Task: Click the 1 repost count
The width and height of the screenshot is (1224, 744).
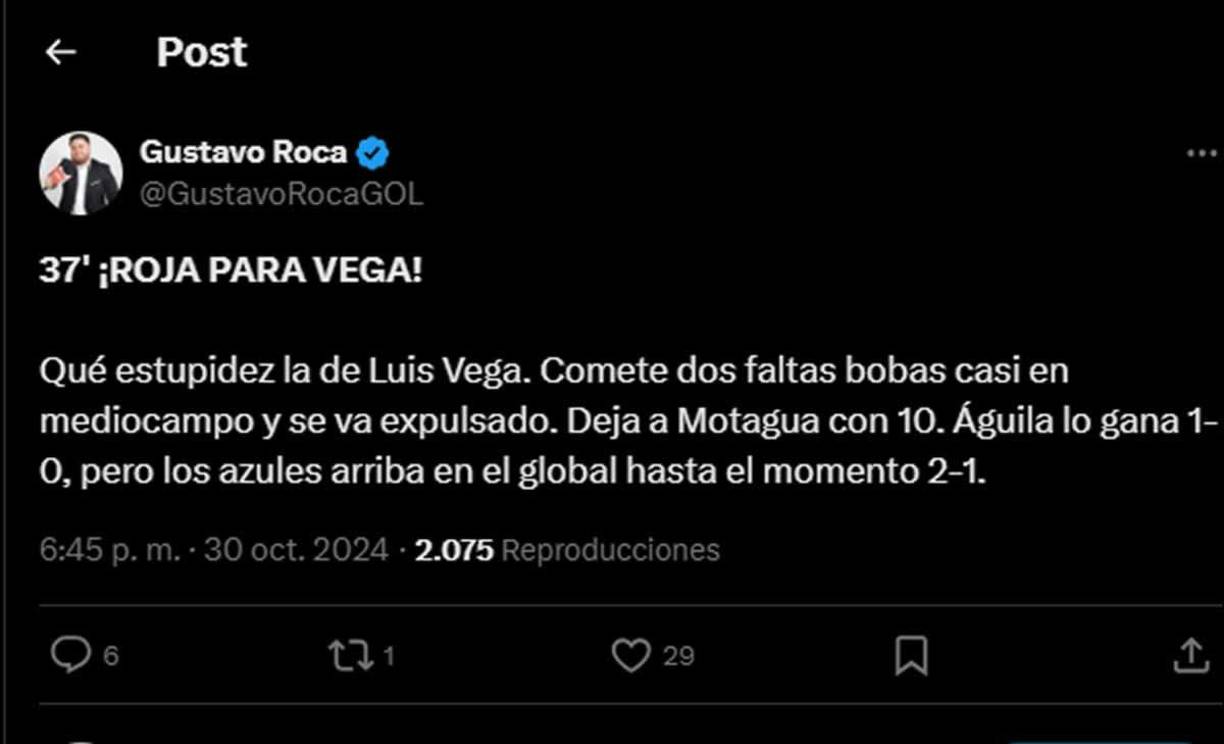Action: click(x=386, y=657)
